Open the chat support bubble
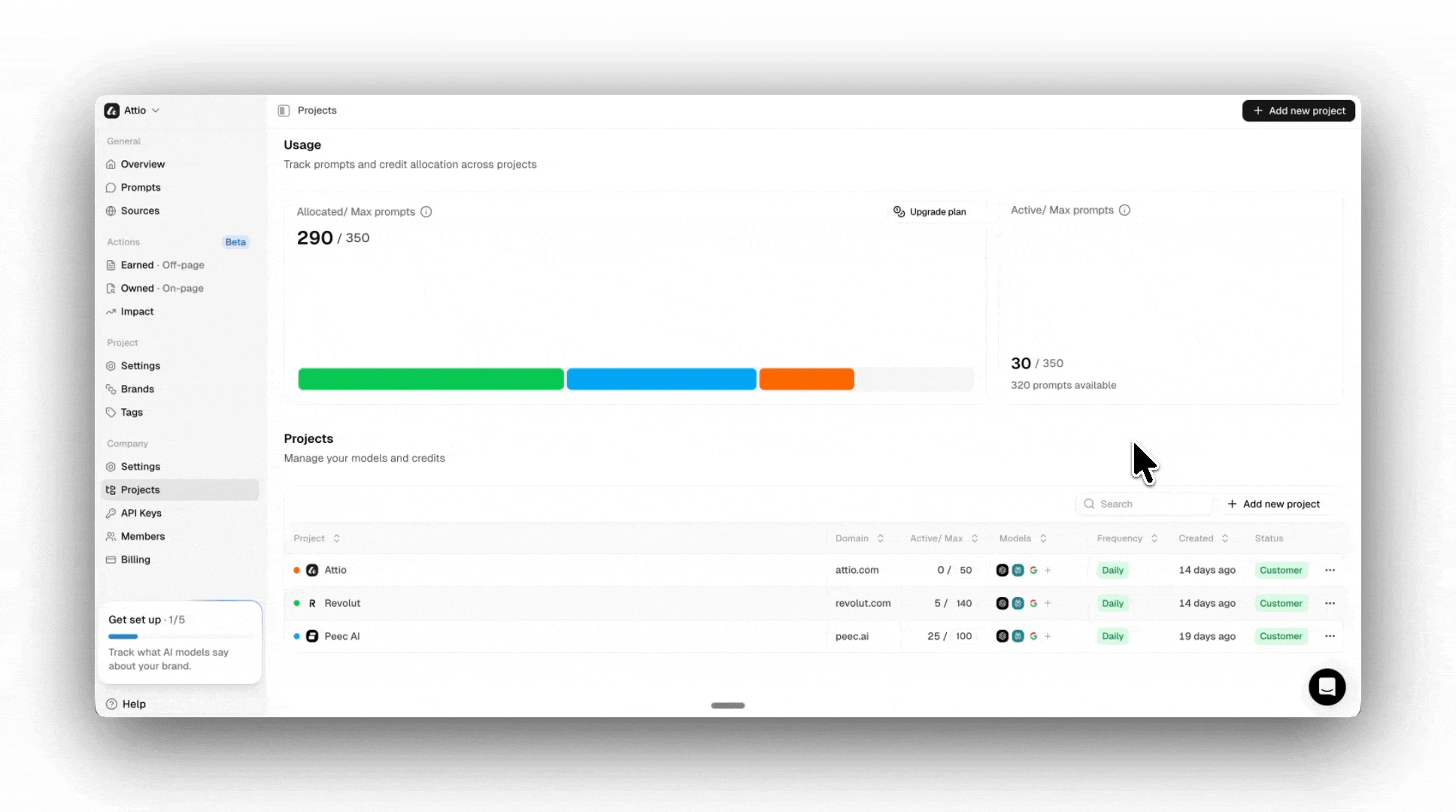 pyautogui.click(x=1327, y=687)
